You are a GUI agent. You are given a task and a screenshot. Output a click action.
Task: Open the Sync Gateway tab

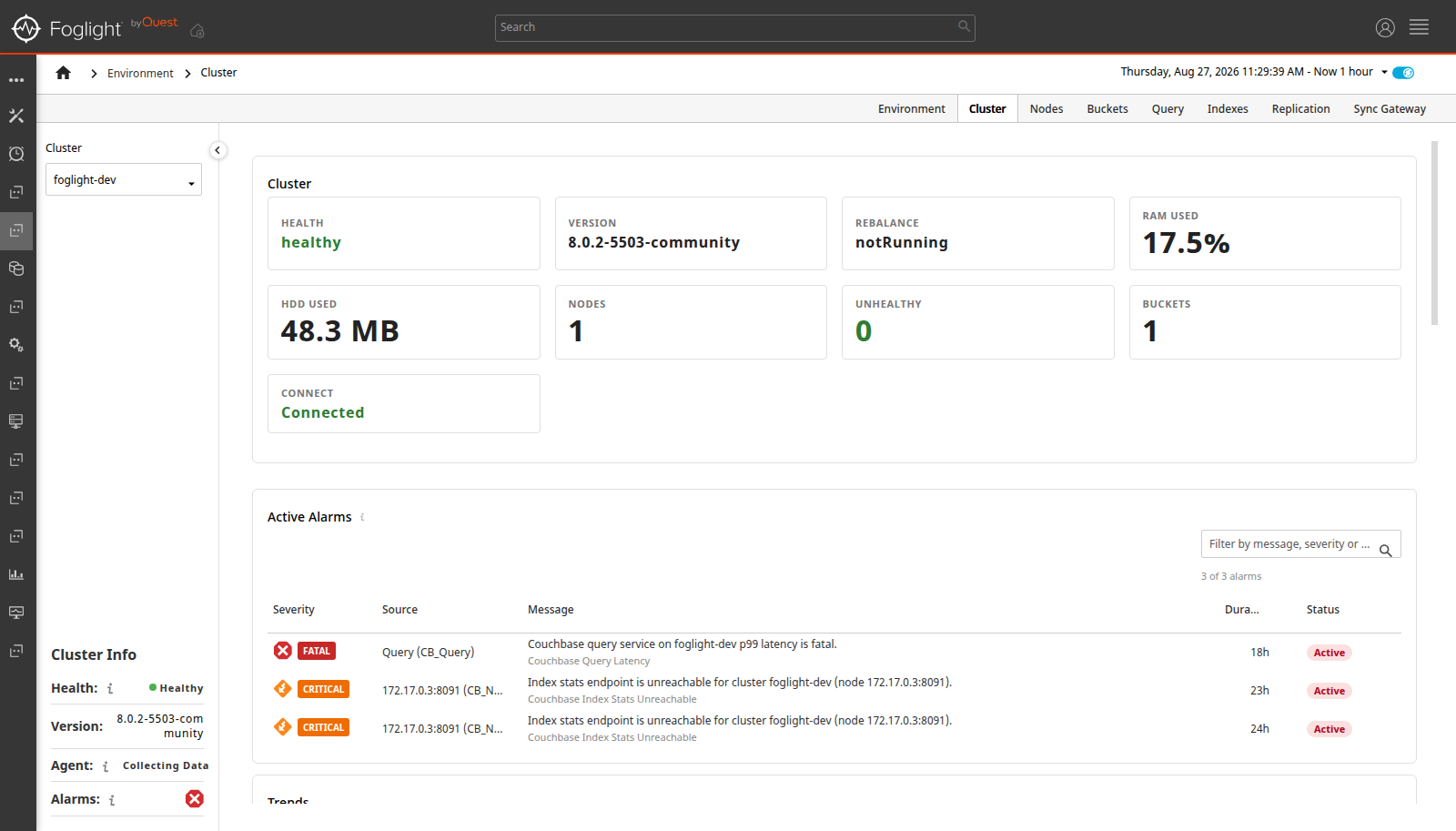[x=1390, y=108]
